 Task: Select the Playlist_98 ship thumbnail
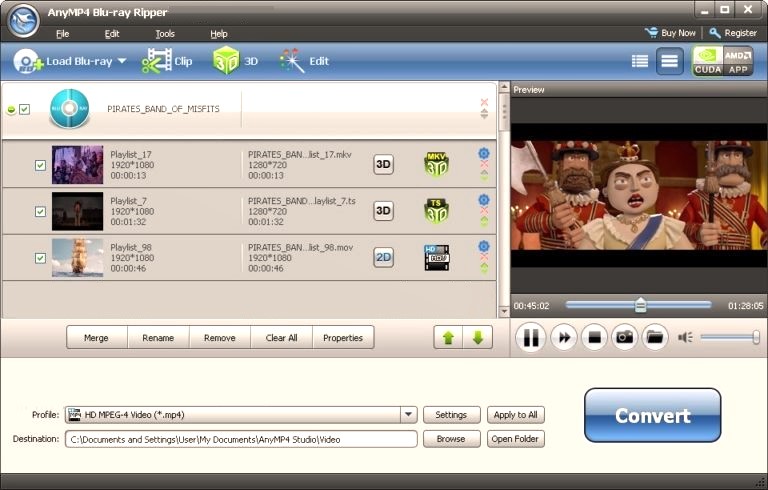77,258
